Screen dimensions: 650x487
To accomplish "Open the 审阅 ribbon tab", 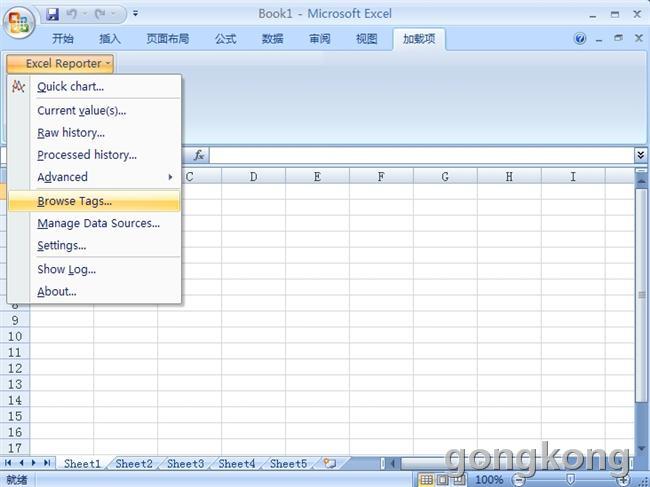I will click(320, 39).
